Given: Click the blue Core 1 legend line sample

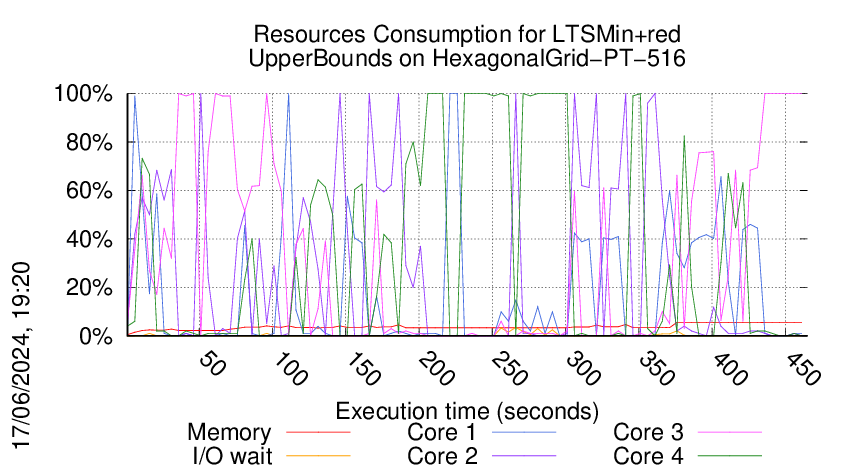Looking at the screenshot, I should coord(524,432).
